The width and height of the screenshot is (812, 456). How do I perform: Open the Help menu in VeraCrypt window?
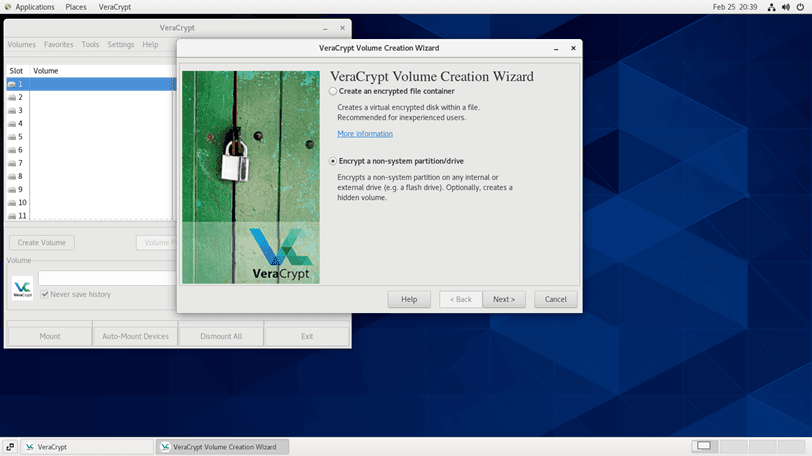150,45
